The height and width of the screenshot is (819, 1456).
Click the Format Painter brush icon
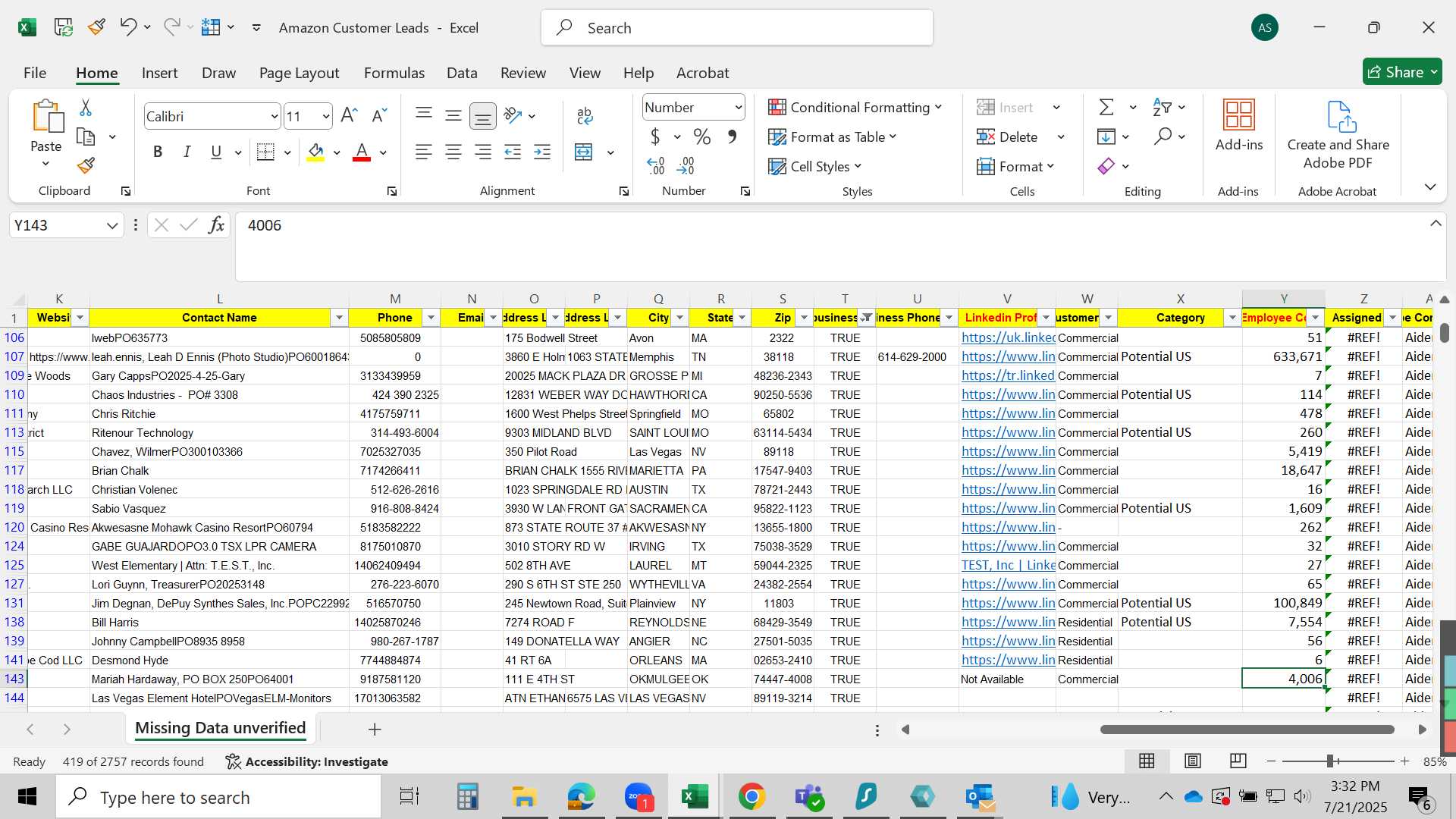pos(86,165)
